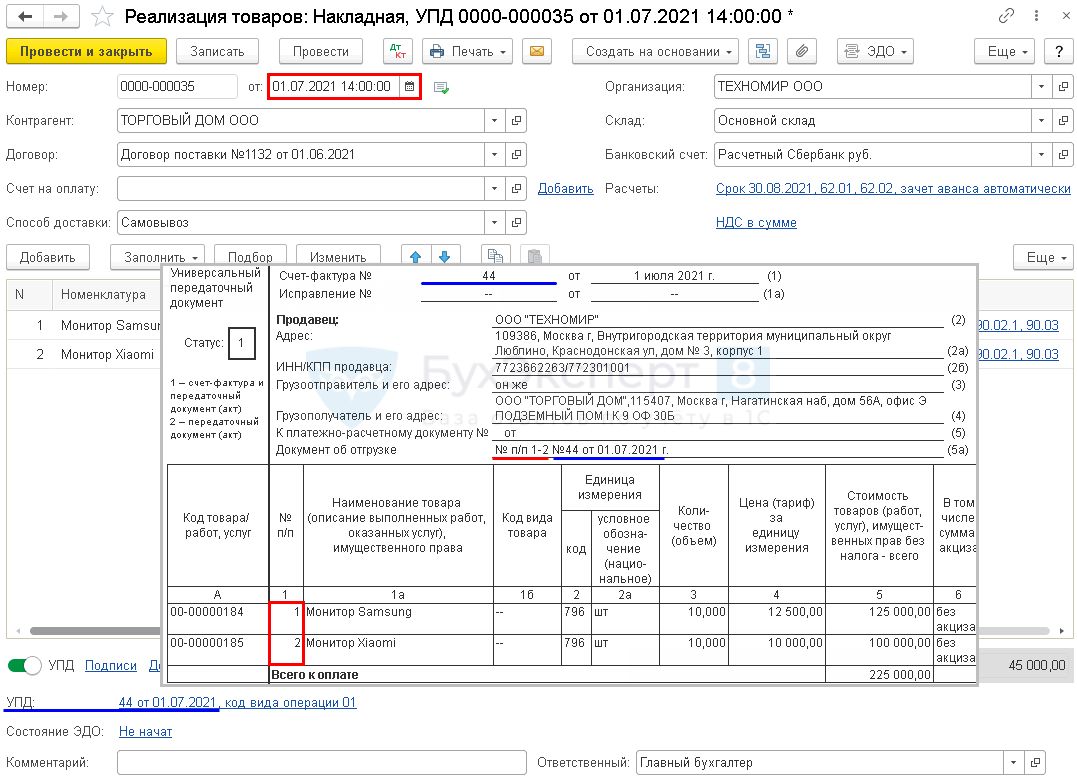Click the Дт/Кт postings icon
1077x776 pixels.
(x=398, y=52)
